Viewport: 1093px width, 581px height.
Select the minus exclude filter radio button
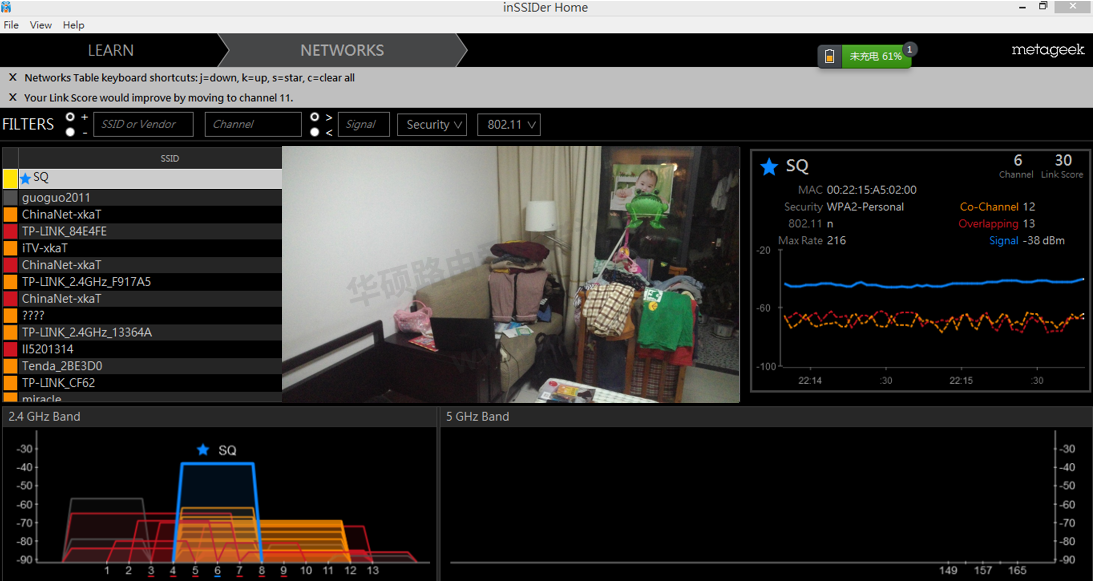70,132
